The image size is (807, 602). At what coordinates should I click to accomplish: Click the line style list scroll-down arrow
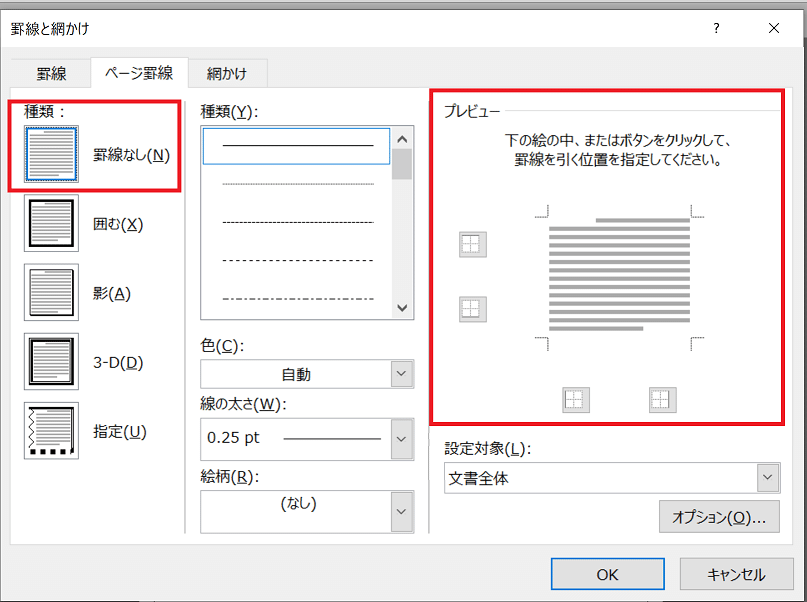402,308
